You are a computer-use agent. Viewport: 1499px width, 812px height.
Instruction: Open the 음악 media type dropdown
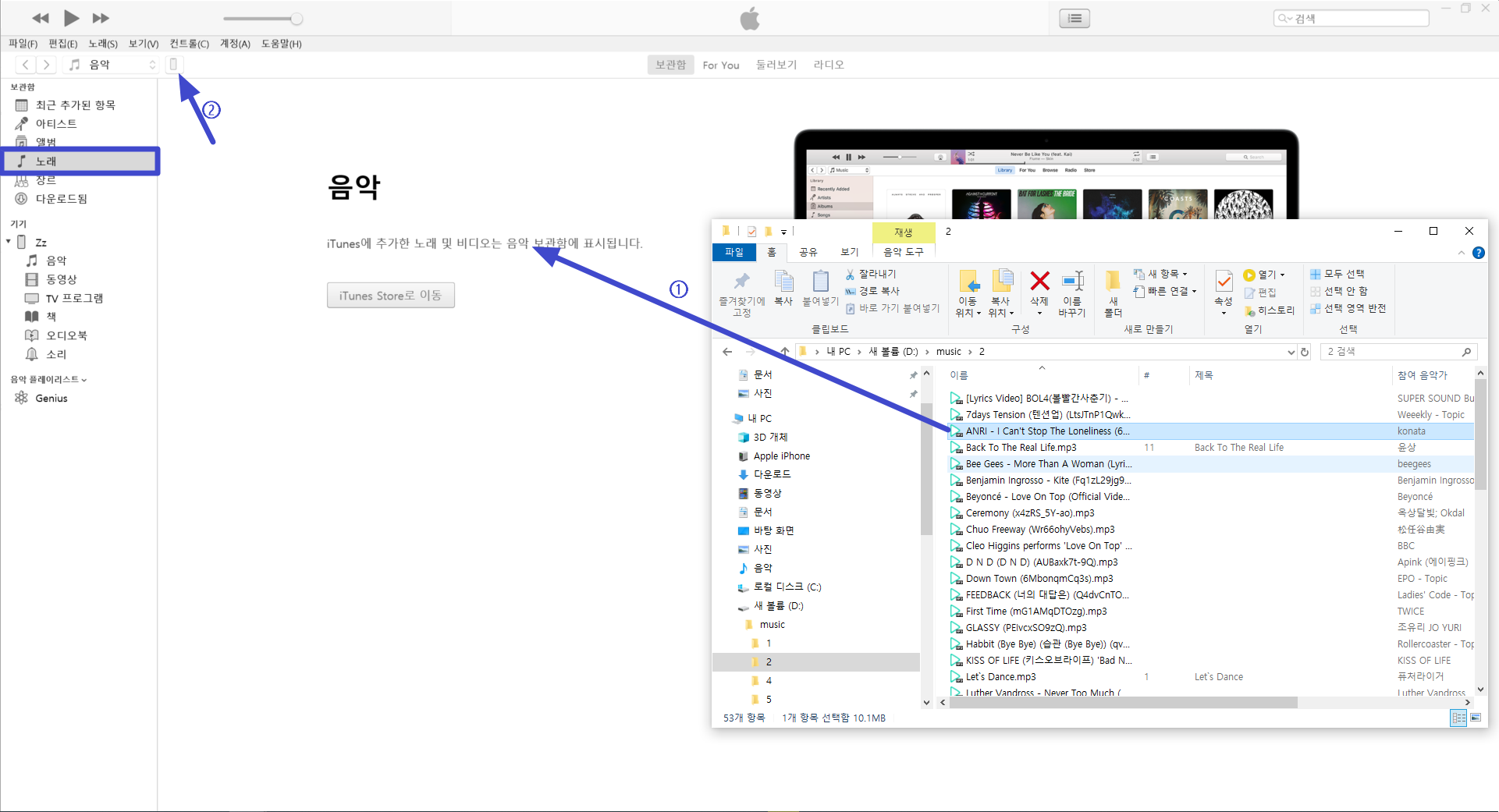[112, 65]
